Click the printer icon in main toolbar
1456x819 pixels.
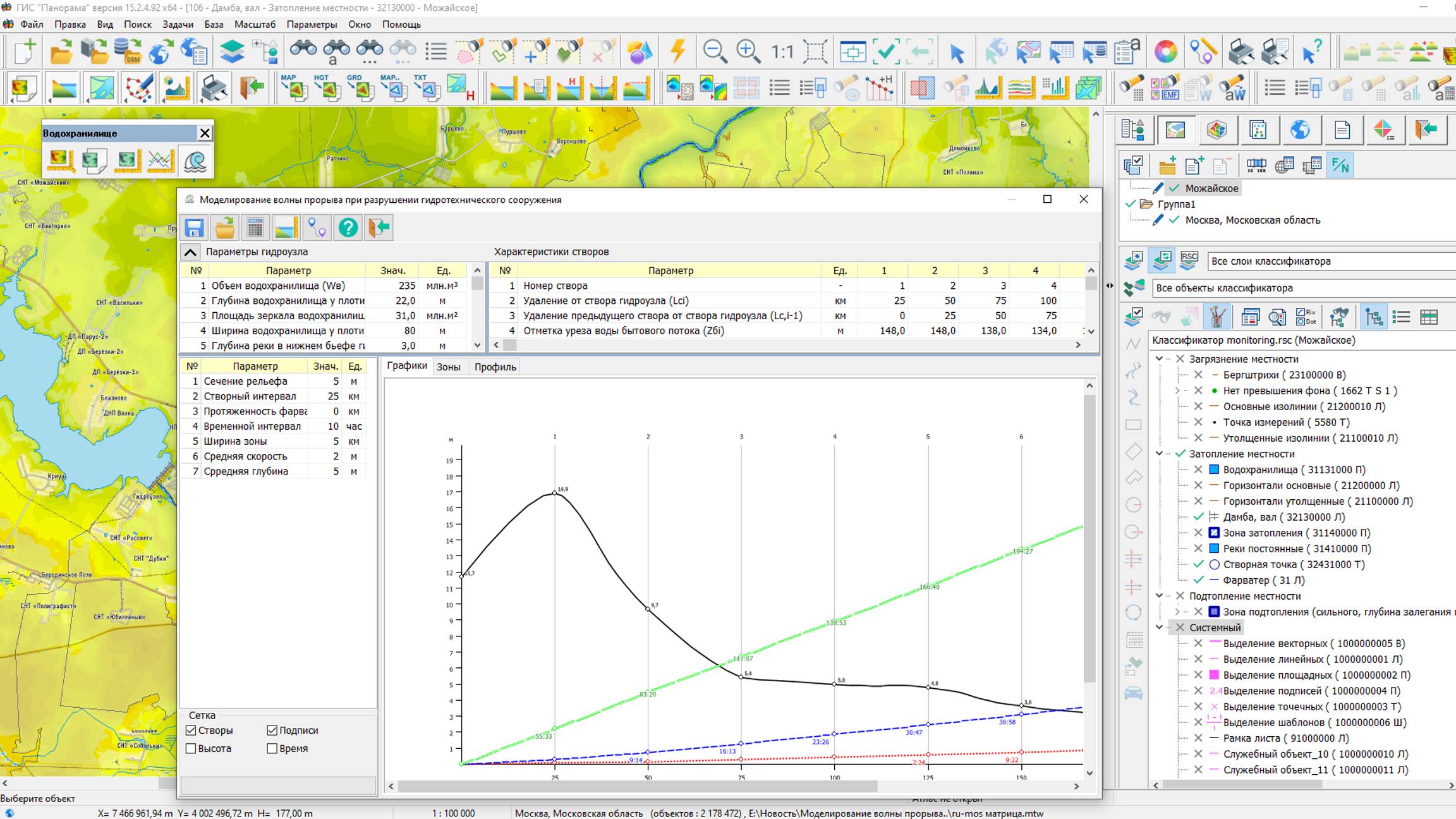click(1241, 51)
